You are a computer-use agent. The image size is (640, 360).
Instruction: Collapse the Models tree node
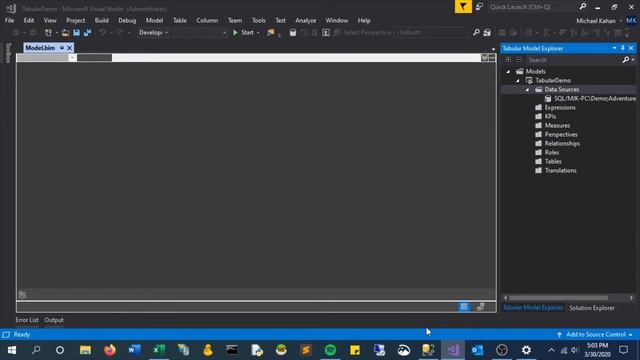click(508, 71)
